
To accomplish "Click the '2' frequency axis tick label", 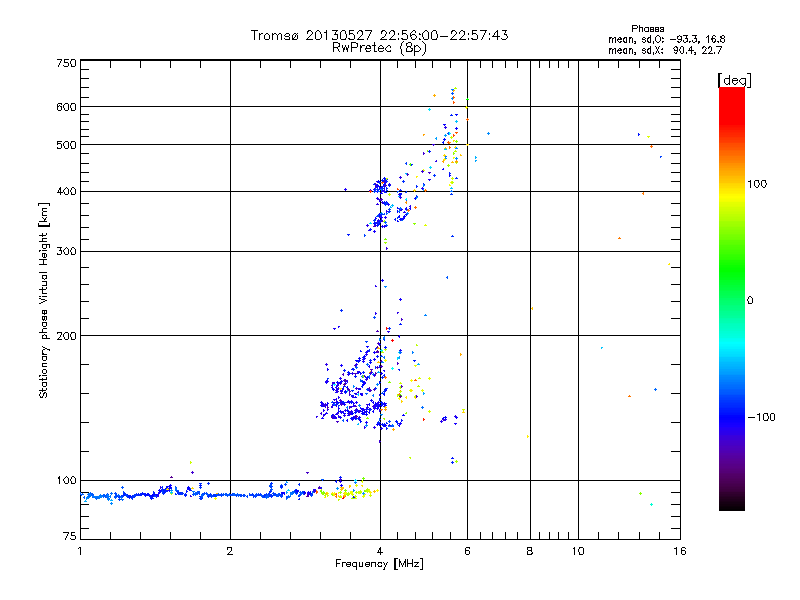I will click(230, 551).
